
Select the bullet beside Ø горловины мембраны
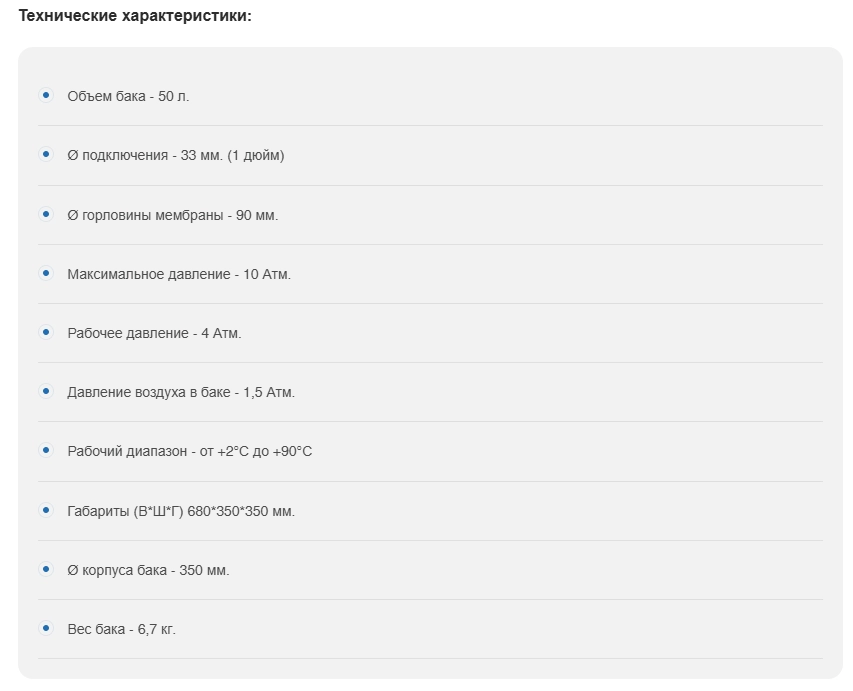click(x=46, y=214)
